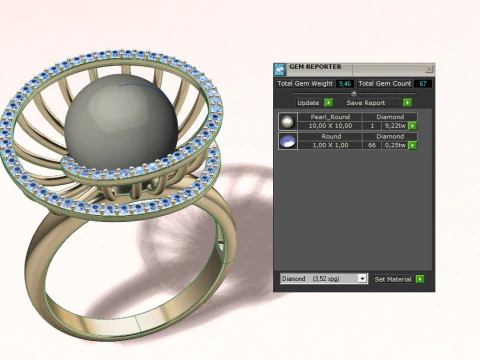Click the green Set Material arrow

pos(420,279)
